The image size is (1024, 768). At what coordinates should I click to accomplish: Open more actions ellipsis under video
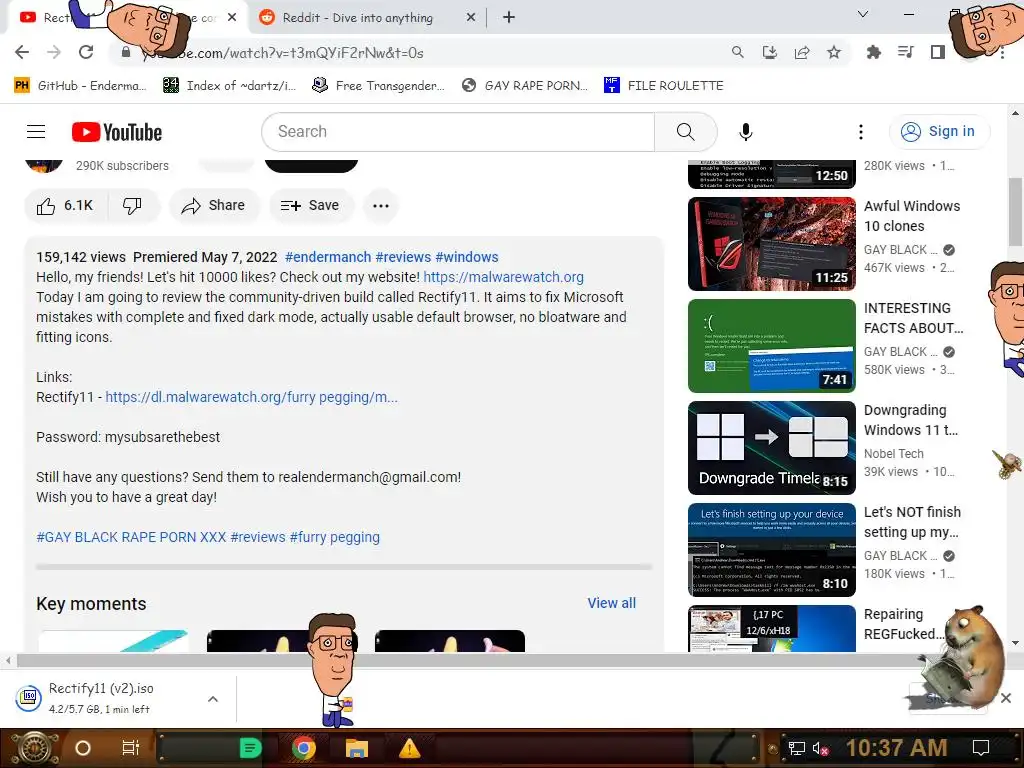(381, 206)
